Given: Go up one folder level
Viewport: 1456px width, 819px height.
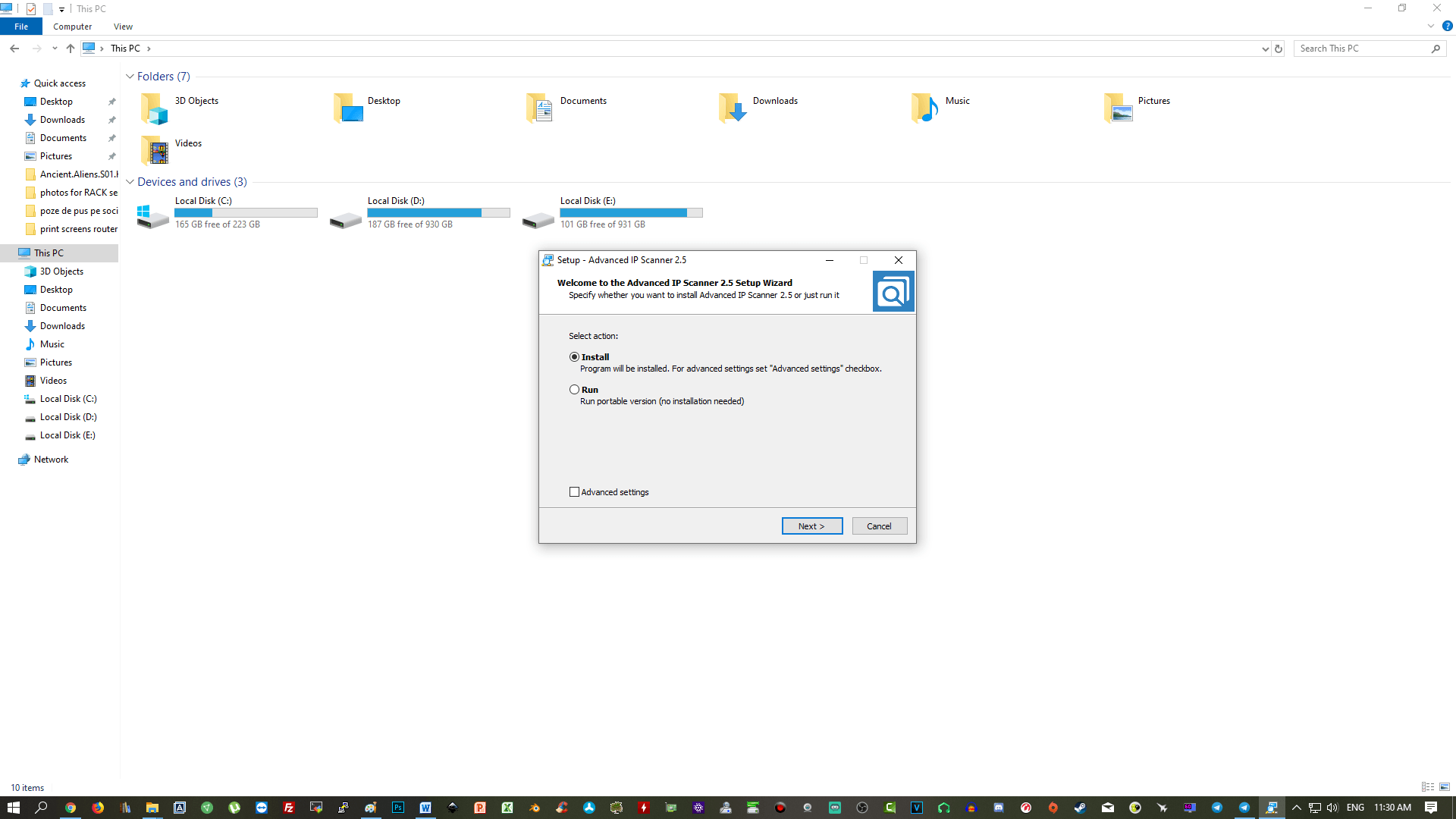Looking at the screenshot, I should pyautogui.click(x=70, y=48).
